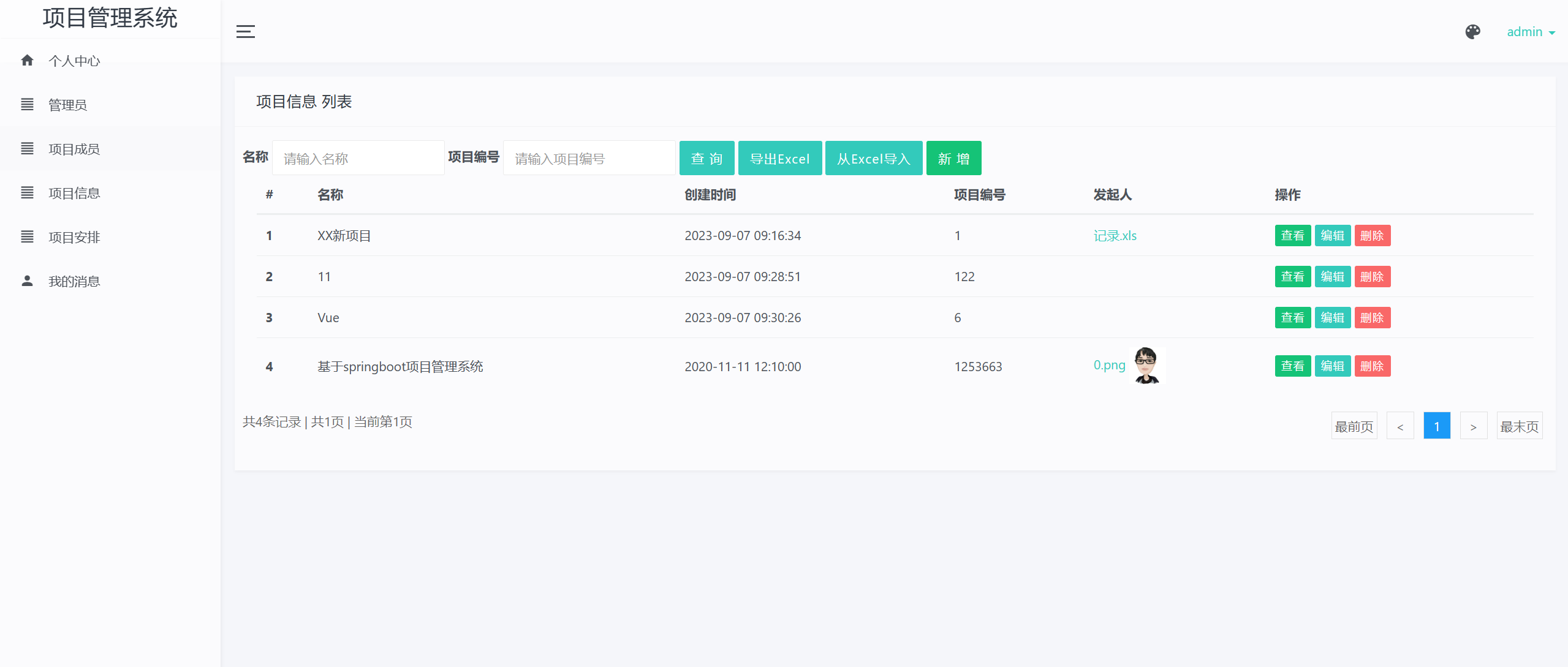Click the 导出Excel button

779,159
